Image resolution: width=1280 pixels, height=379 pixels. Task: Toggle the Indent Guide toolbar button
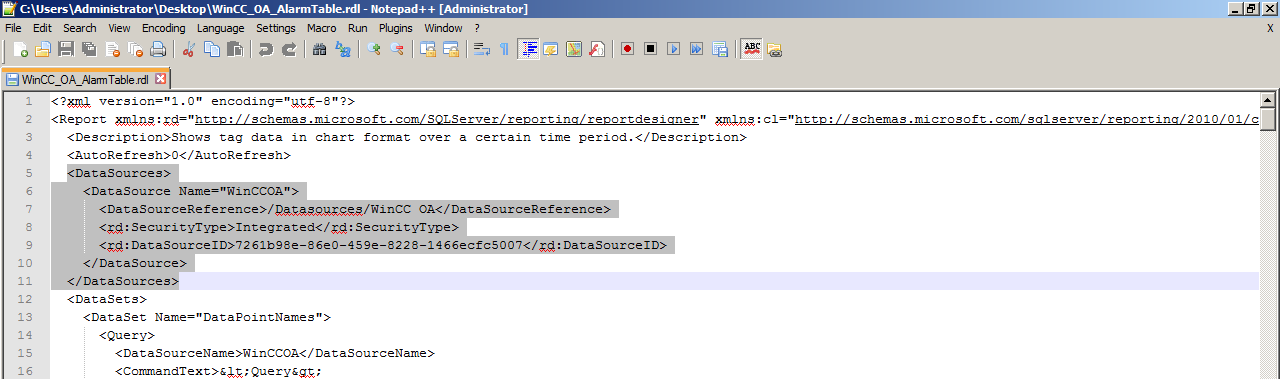[x=528, y=49]
